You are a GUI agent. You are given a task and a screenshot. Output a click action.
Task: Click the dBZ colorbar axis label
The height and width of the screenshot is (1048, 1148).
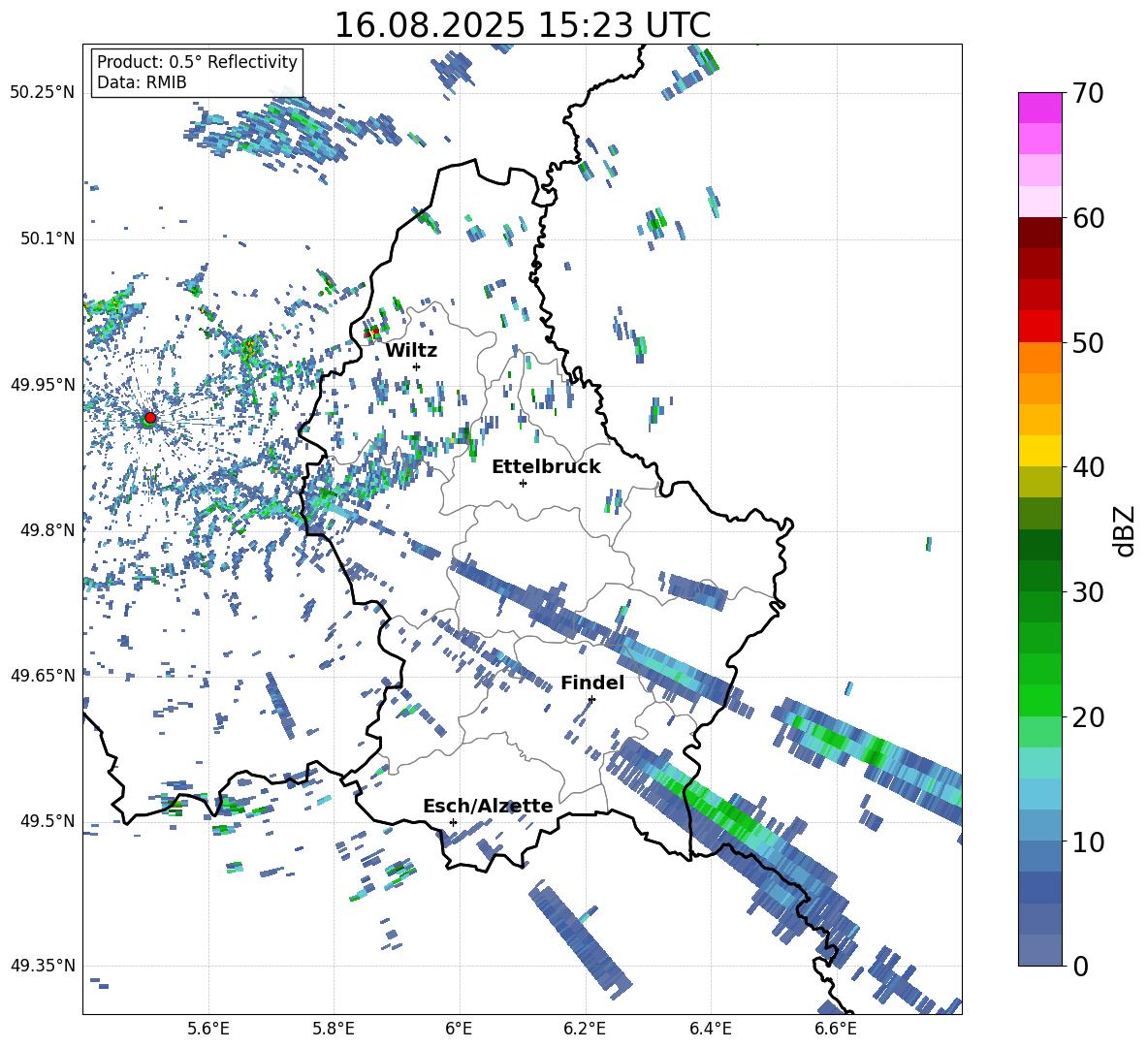pos(1126,530)
